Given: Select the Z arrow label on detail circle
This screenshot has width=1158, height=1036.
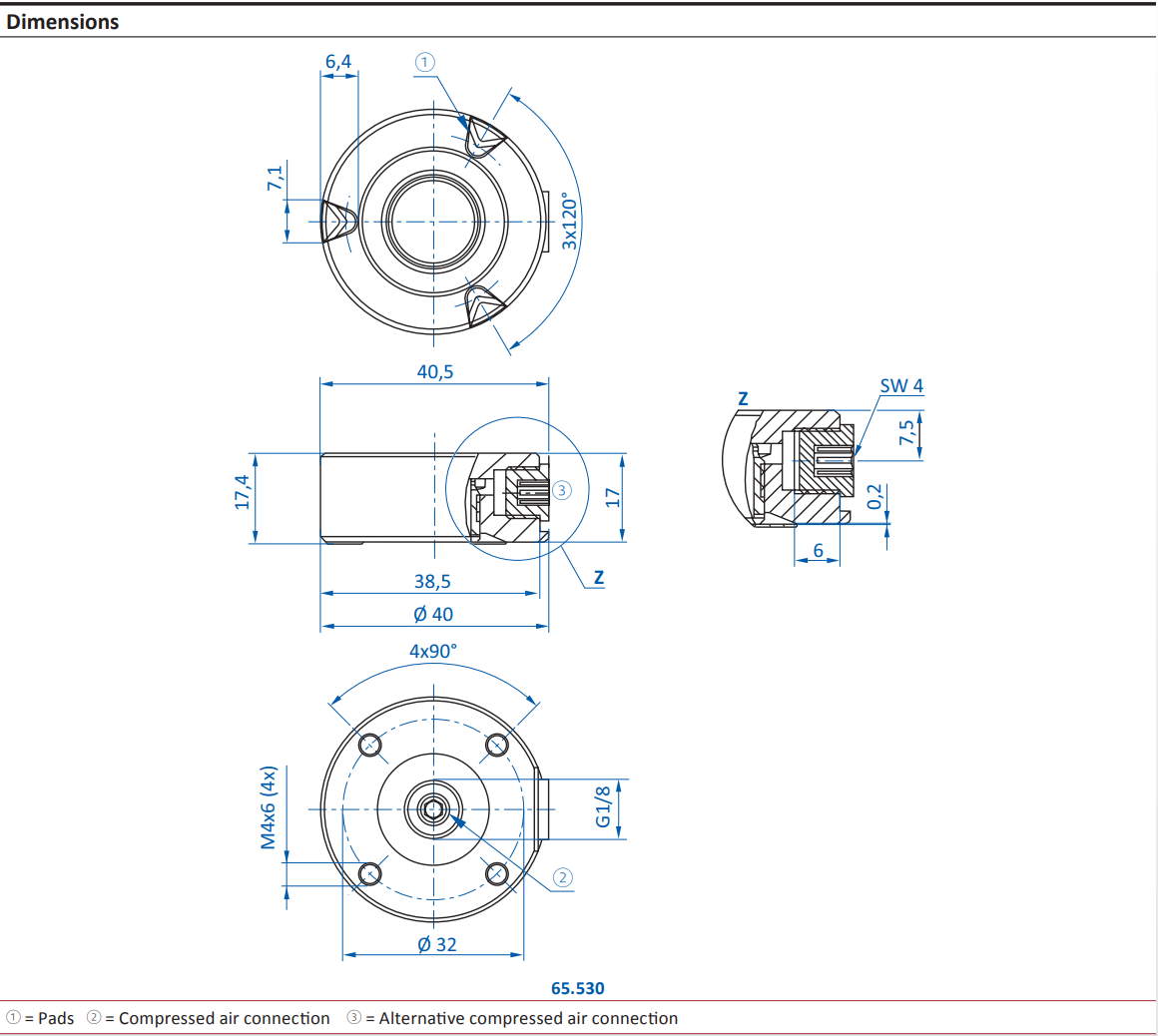Looking at the screenshot, I should [597, 577].
